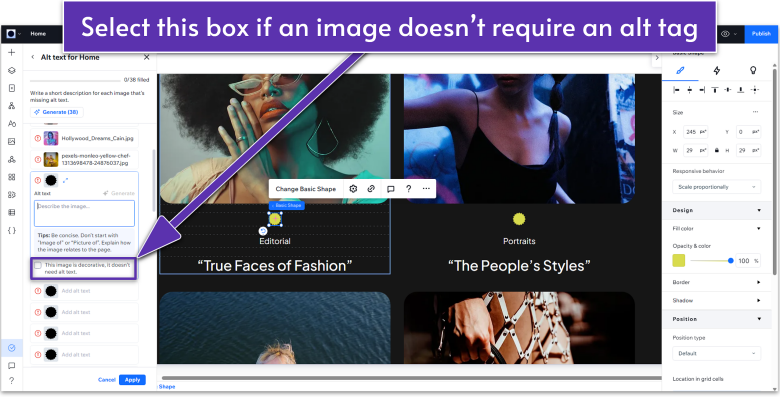Go back using the Alt text panel arrow
Screen dimensions: 780x397
point(33,57)
